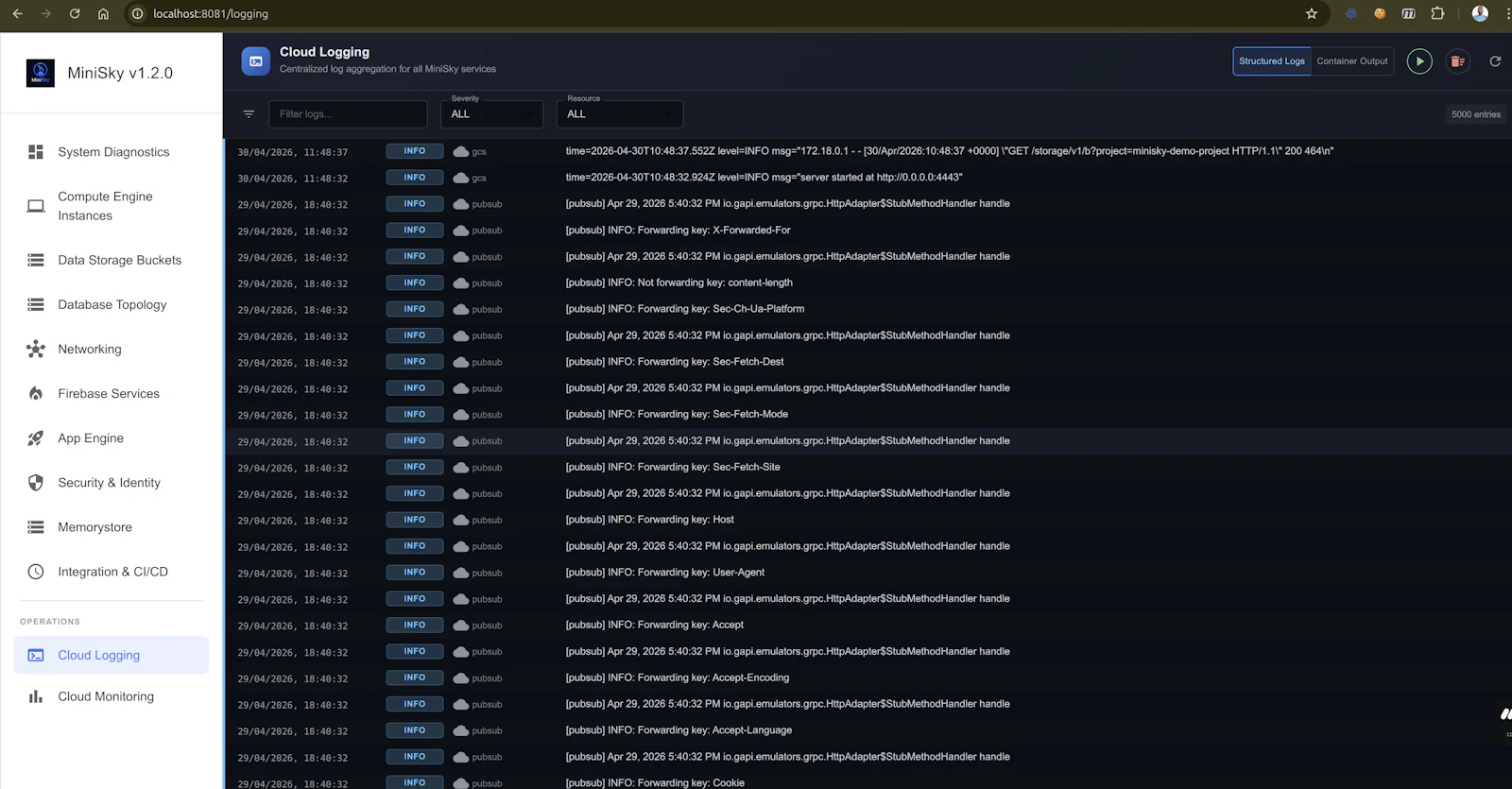Click the Cloud Logging terminal icon in sidebar
This screenshot has height=789, width=1512.
(x=36, y=655)
